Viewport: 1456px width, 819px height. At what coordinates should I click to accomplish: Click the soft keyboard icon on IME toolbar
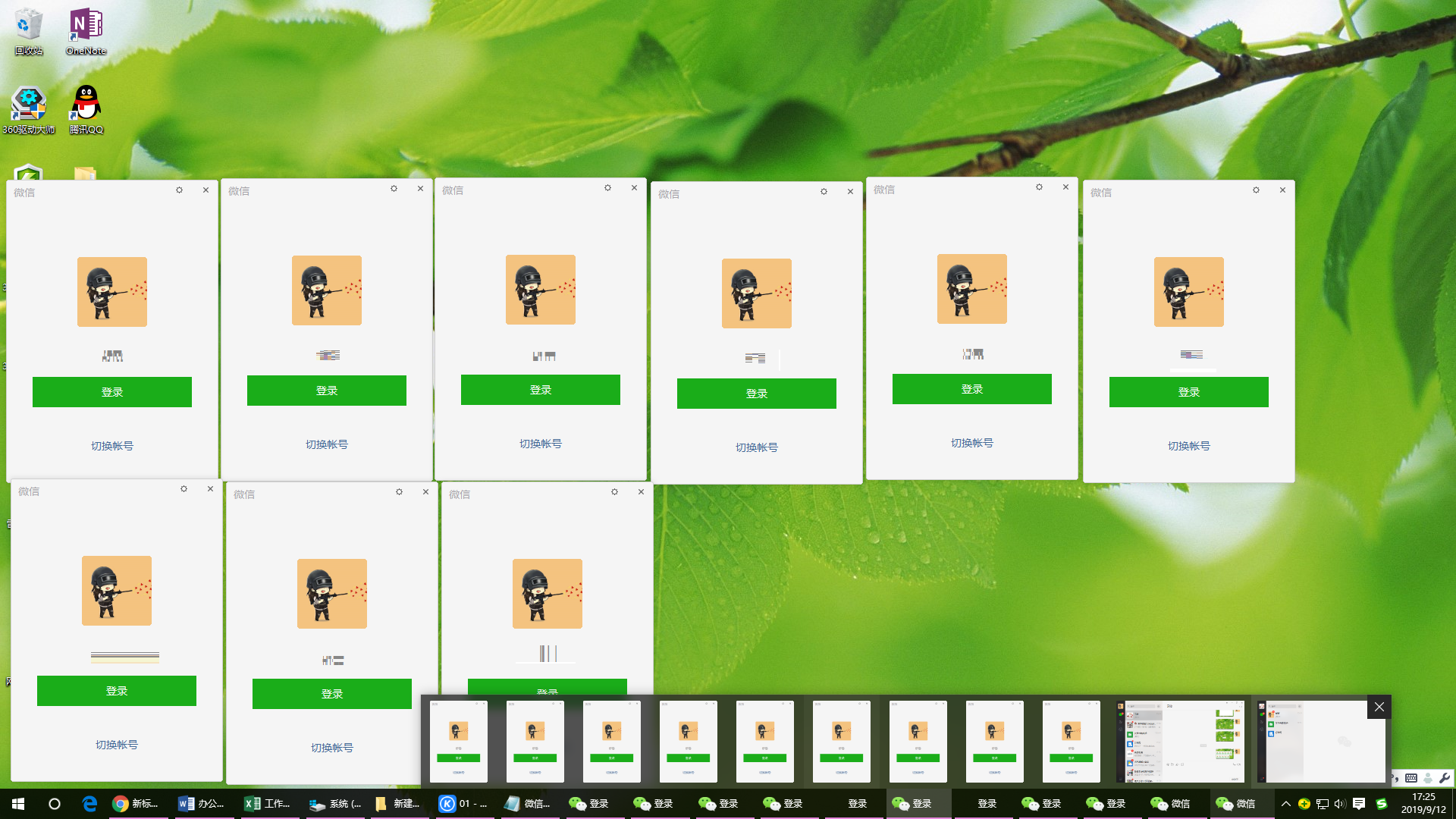1411,778
